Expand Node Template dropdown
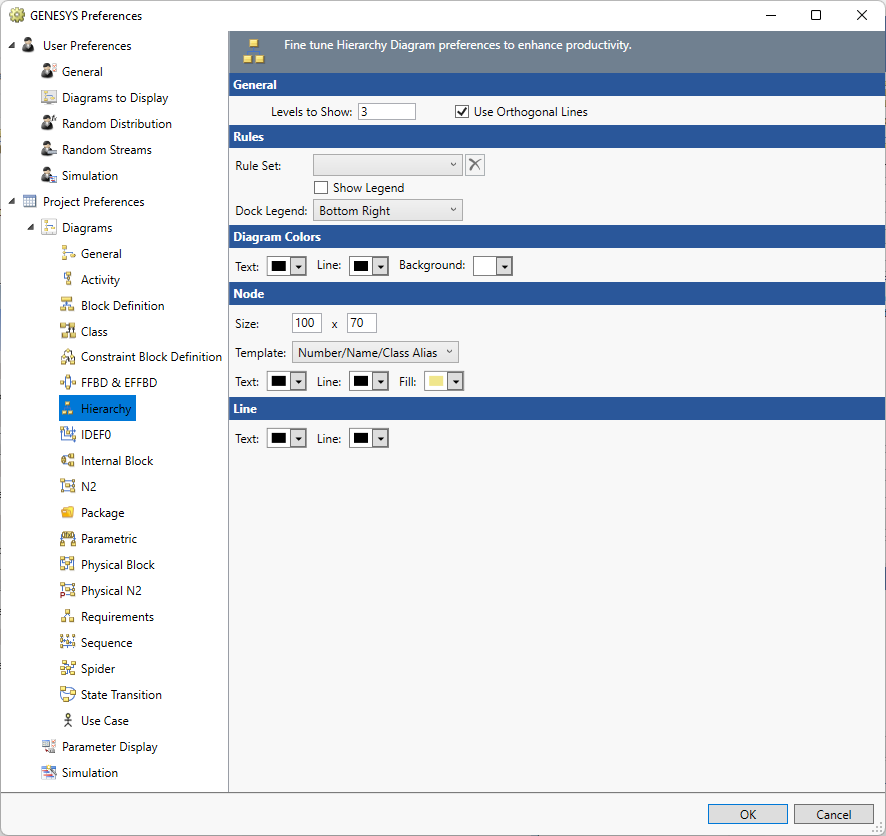This screenshot has height=836, width=886. click(x=375, y=352)
